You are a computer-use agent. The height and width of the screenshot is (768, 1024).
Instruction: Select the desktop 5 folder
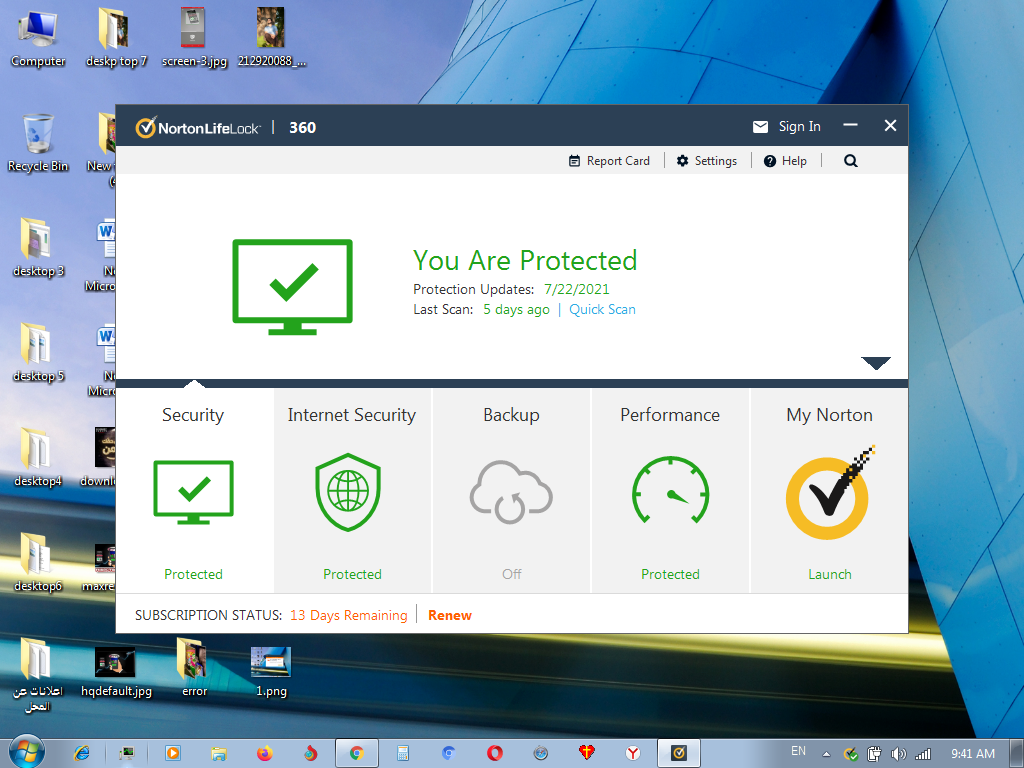[x=38, y=353]
